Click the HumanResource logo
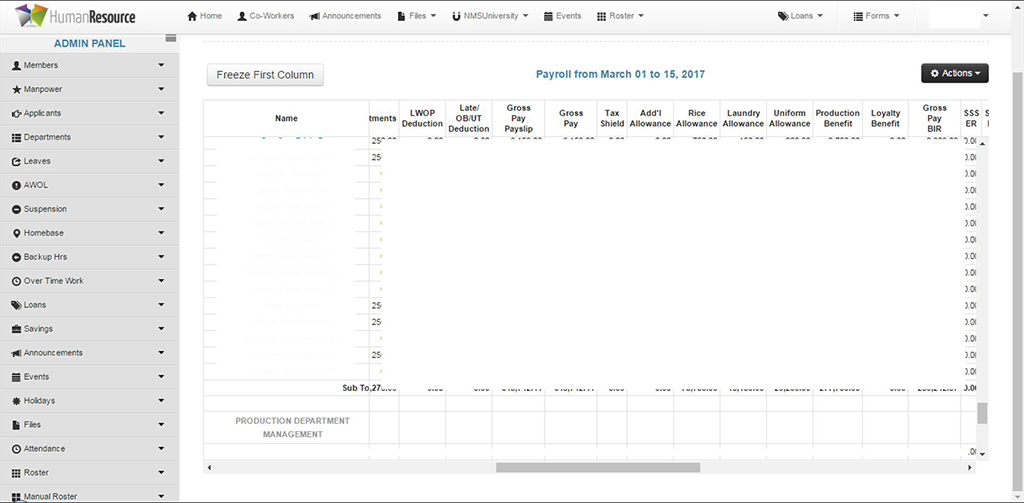This screenshot has height=503, width=1024. click(x=74, y=15)
